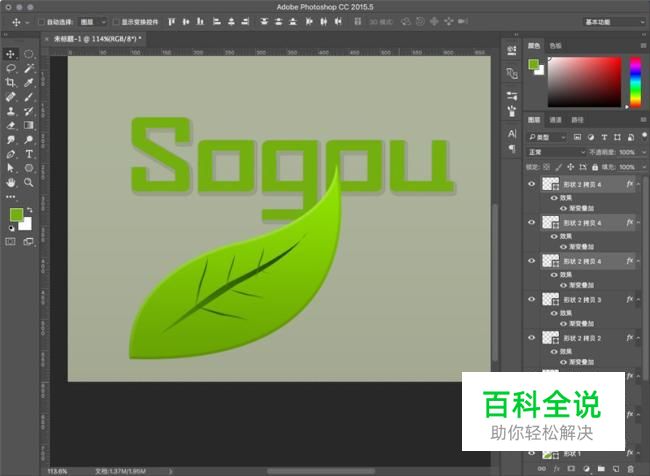Switch to the 通道 tab
Image resolution: width=650 pixels, height=476 pixels.
[555, 120]
